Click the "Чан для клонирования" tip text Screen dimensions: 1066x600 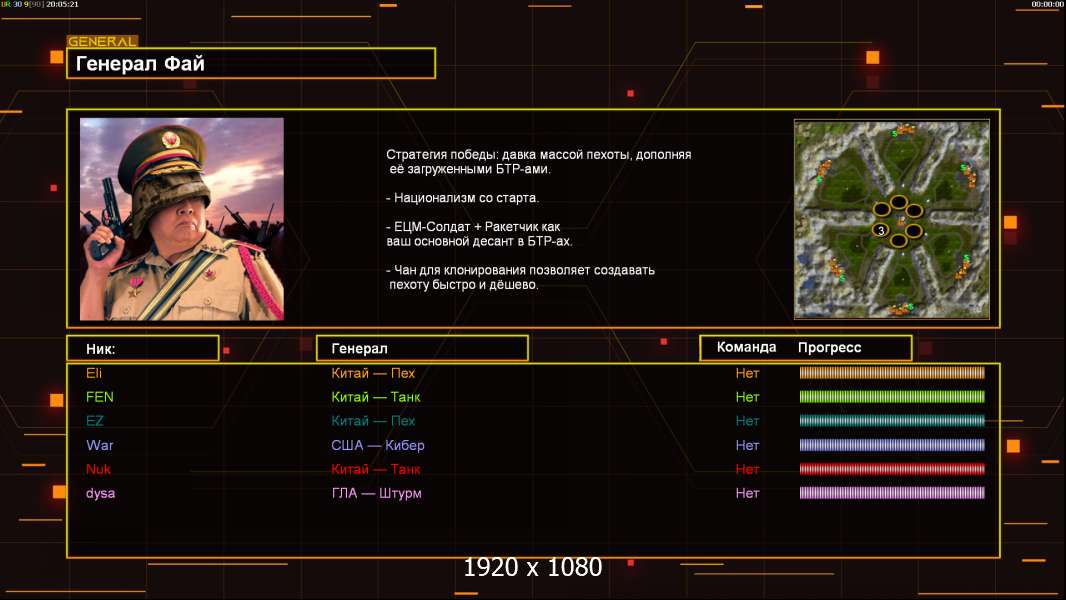pyautogui.click(x=520, y=277)
